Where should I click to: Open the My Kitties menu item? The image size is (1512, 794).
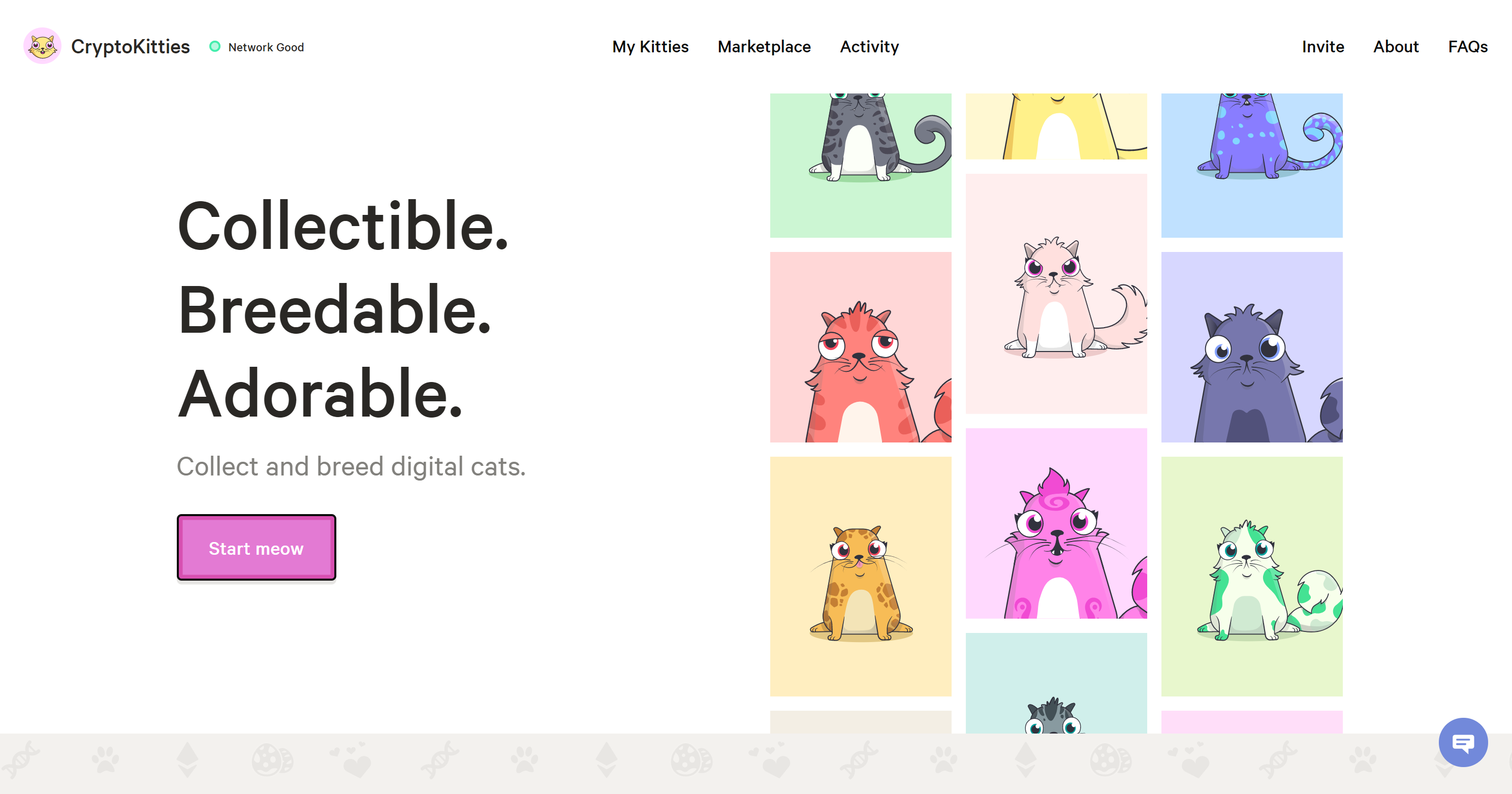click(650, 47)
